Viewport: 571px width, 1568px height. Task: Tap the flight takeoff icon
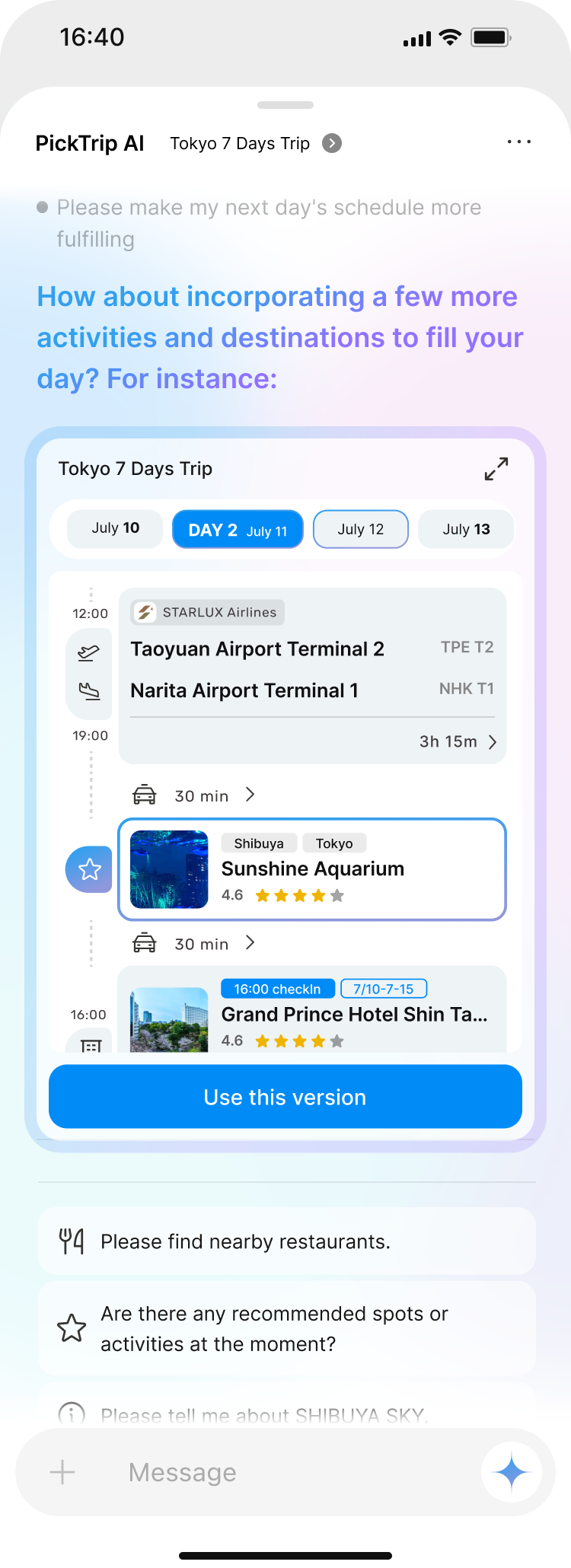[x=89, y=652]
